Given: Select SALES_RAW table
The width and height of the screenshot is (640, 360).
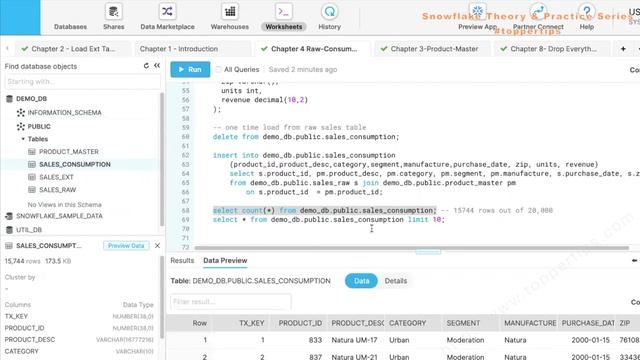Looking at the screenshot, I should click(x=58, y=190).
